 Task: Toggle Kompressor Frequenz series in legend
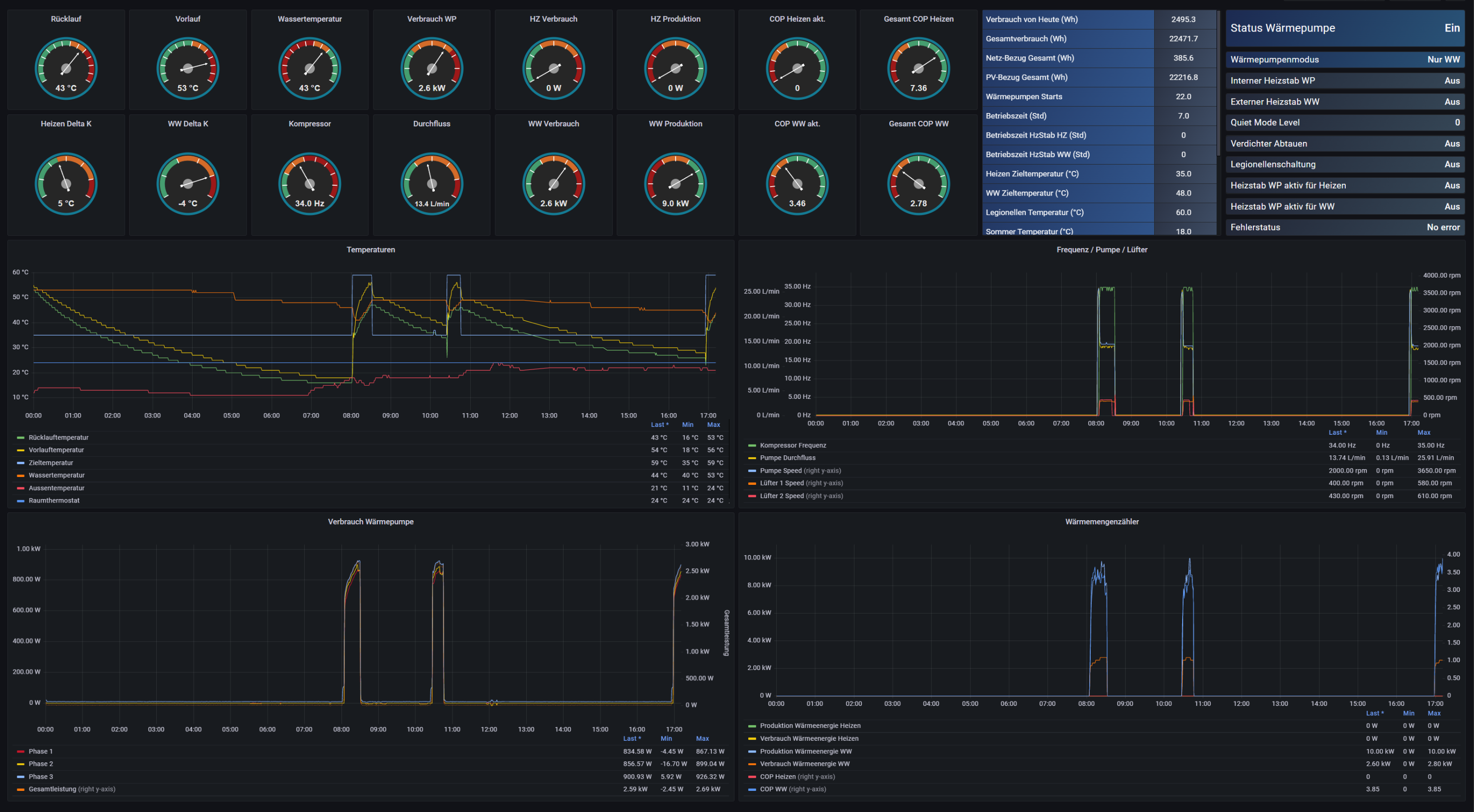(x=793, y=445)
